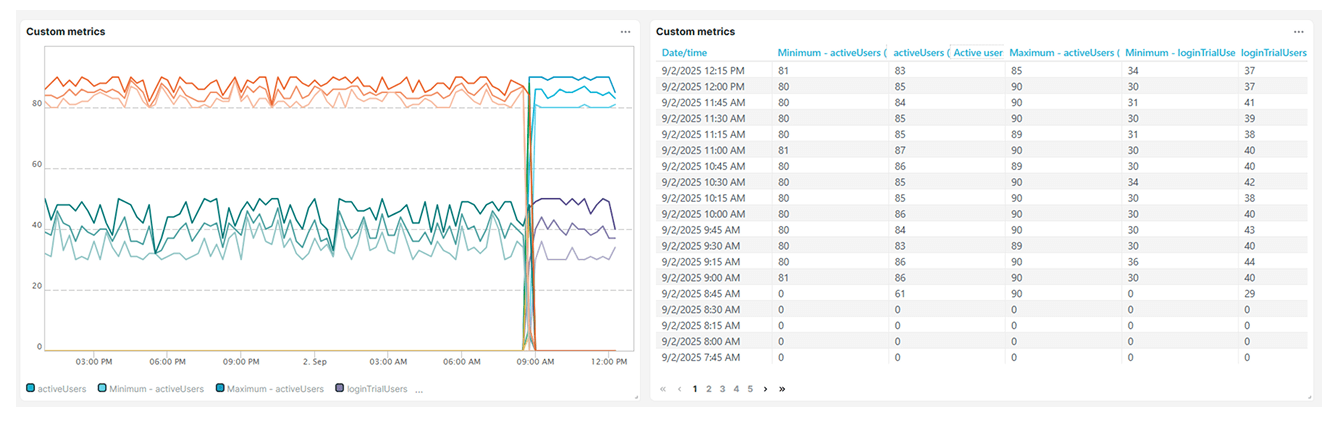
Task: Click the loginTrialUsers column header
Action: tap(1273, 52)
